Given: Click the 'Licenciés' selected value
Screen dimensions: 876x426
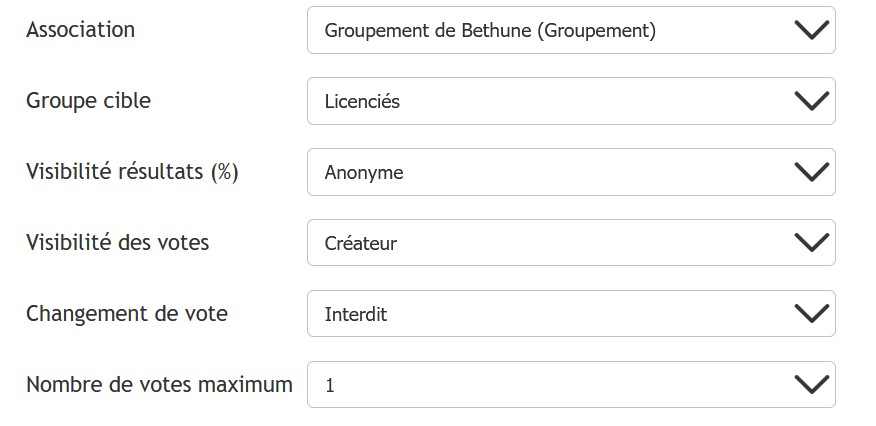Looking at the screenshot, I should point(362,102).
